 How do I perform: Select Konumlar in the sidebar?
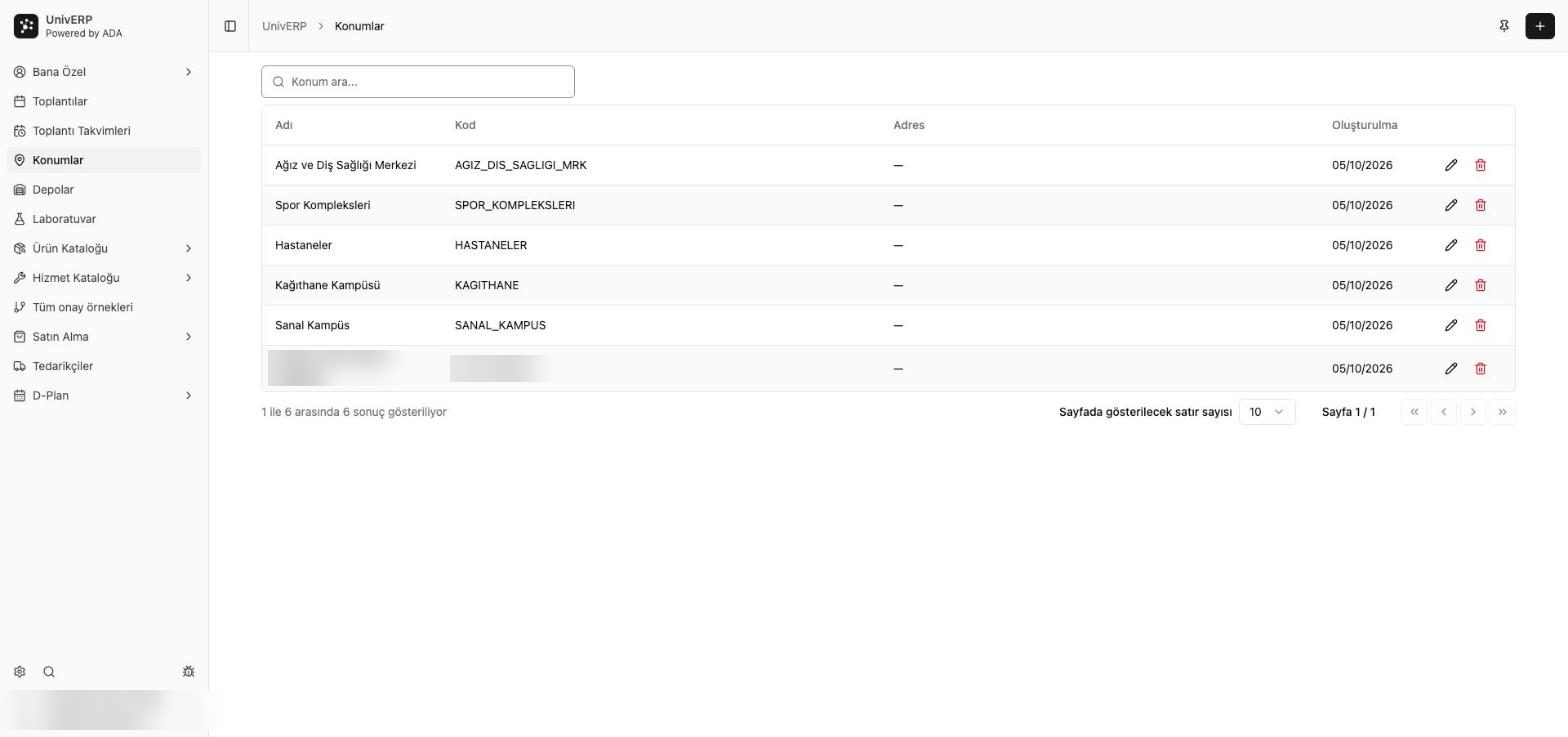click(104, 160)
